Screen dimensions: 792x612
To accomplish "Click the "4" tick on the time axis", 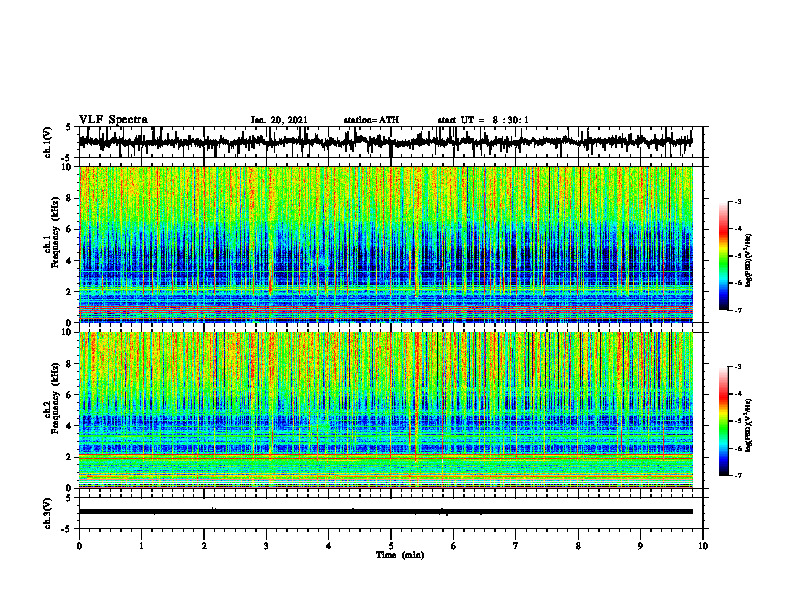I will click(329, 546).
